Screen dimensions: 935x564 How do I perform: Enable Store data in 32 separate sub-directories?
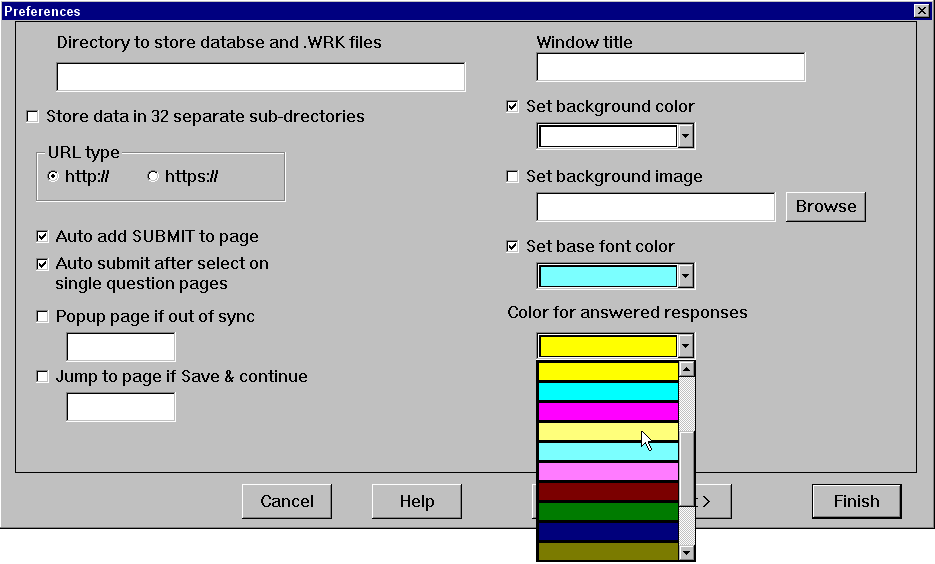pos(33,117)
